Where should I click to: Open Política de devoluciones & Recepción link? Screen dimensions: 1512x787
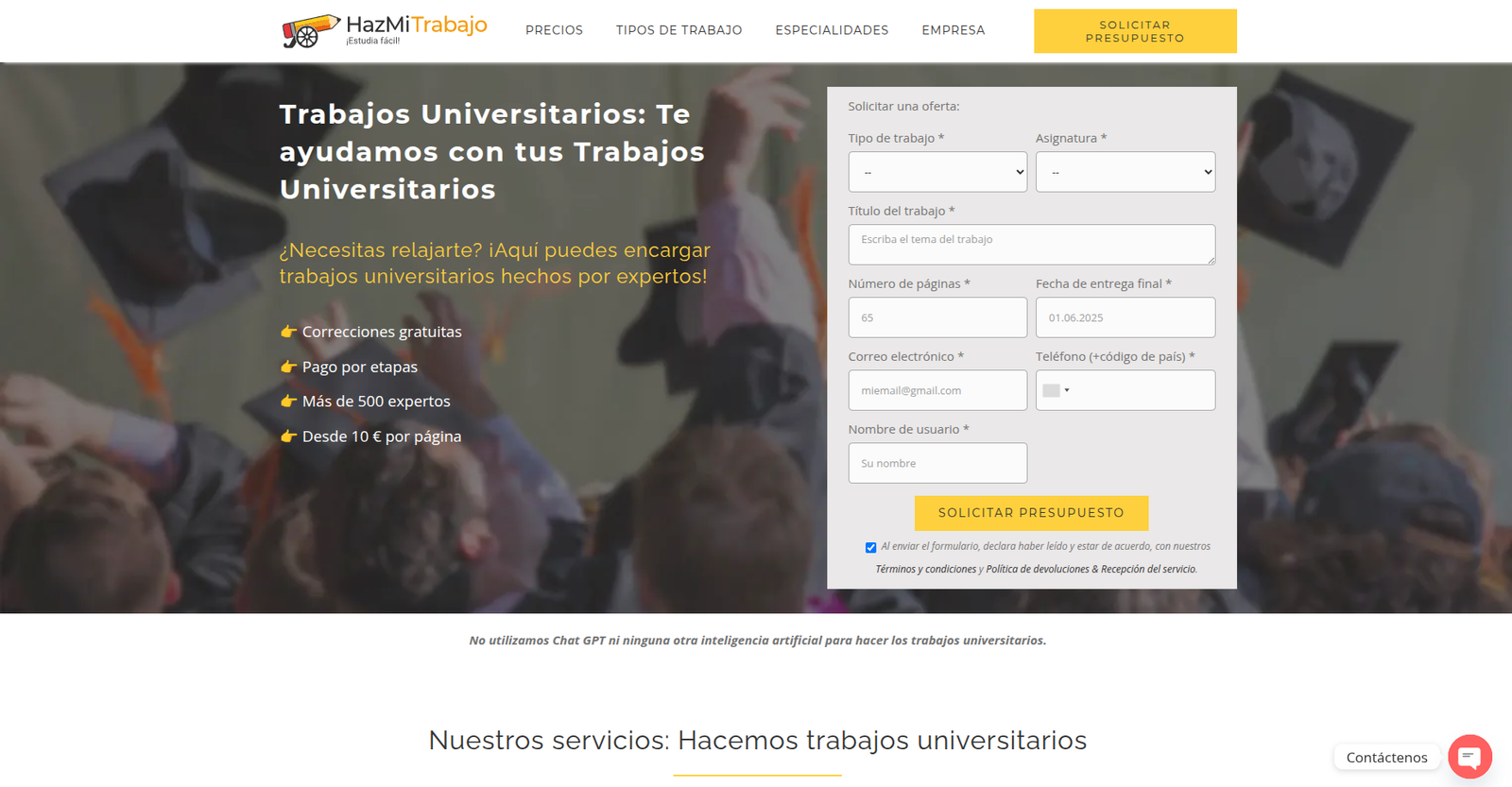(x=1091, y=569)
